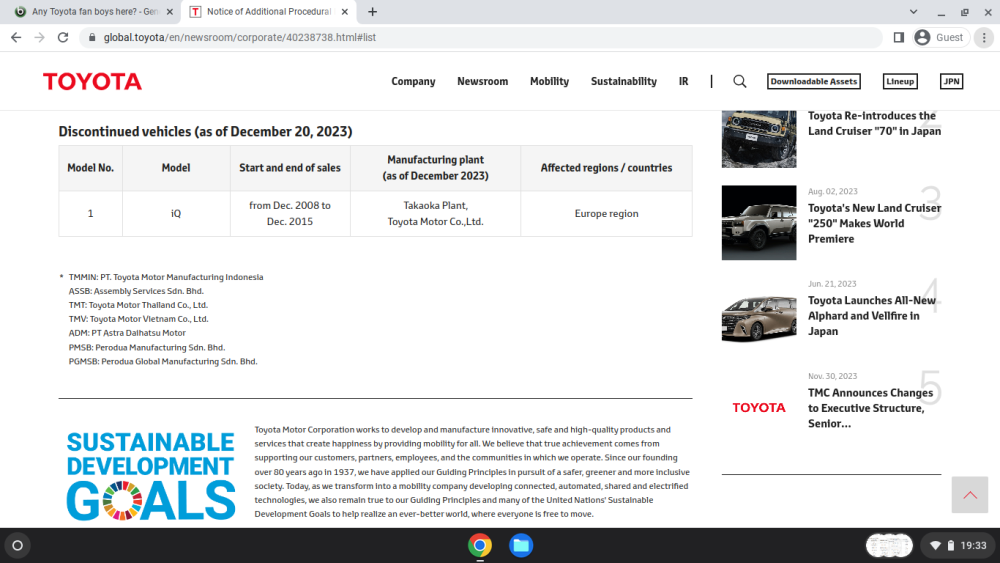Screen dimensions: 1000x563
Task: Open 'TMC Announces Changes to Executive Structure' article
Action: point(871,408)
